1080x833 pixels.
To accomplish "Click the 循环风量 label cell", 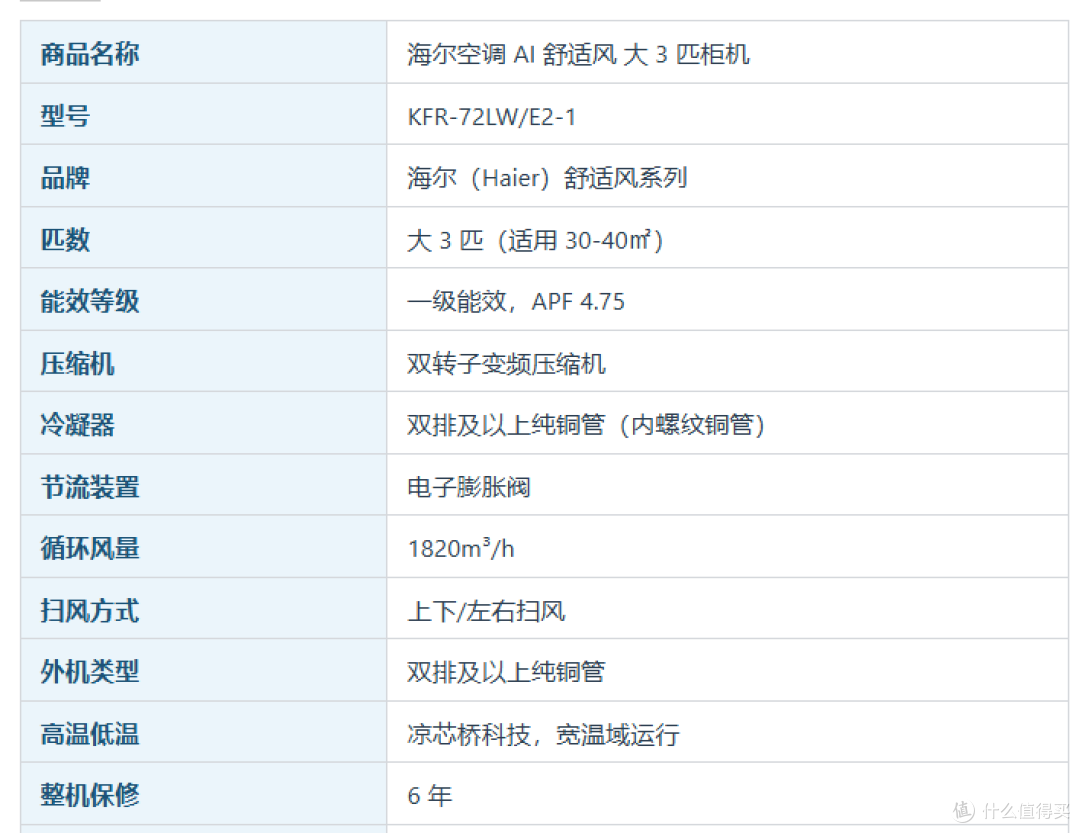I will [x=203, y=547].
